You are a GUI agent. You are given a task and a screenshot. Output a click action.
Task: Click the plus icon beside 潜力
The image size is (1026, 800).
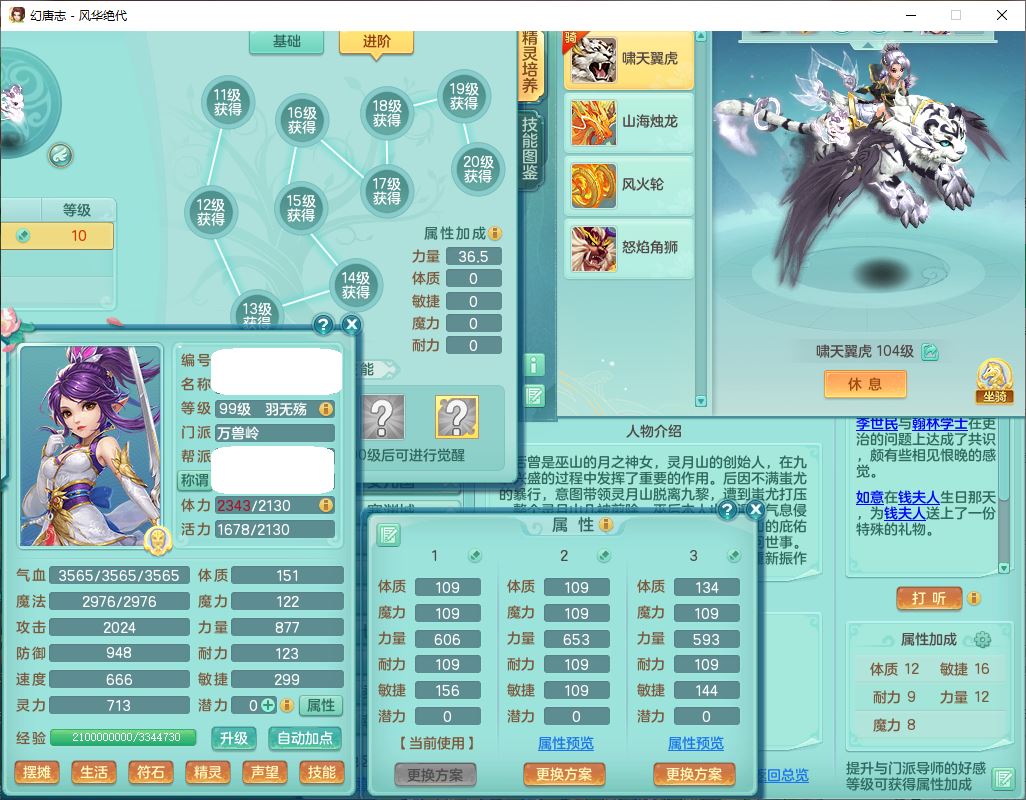(x=268, y=705)
